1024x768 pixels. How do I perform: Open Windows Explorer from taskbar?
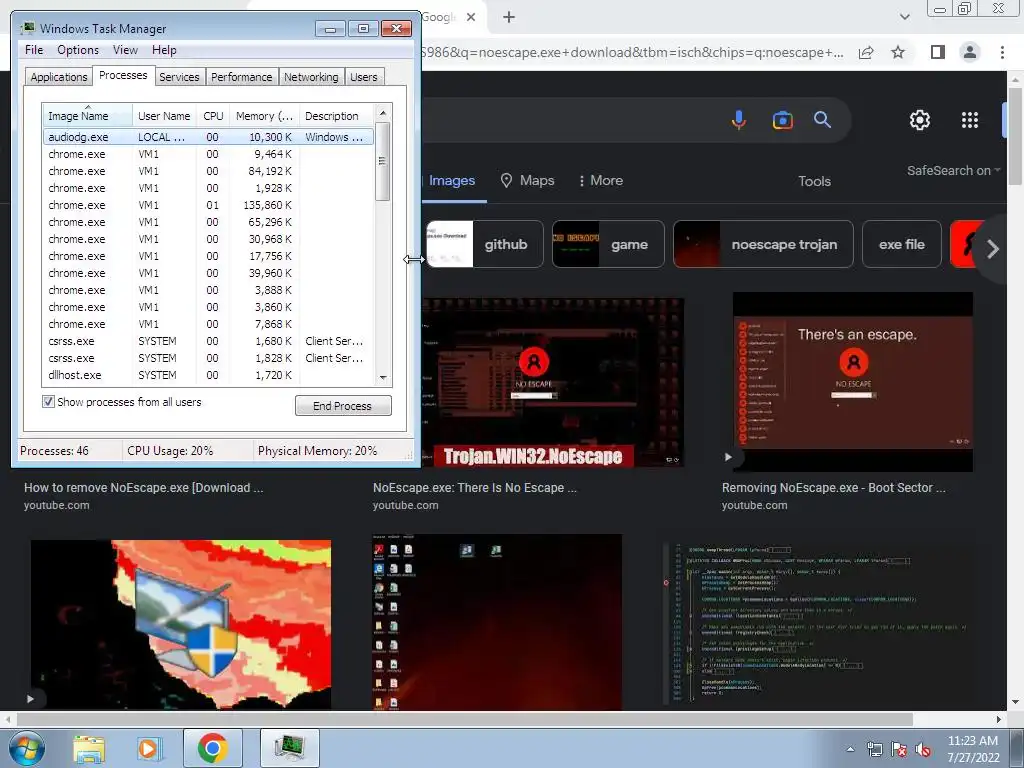coord(88,748)
